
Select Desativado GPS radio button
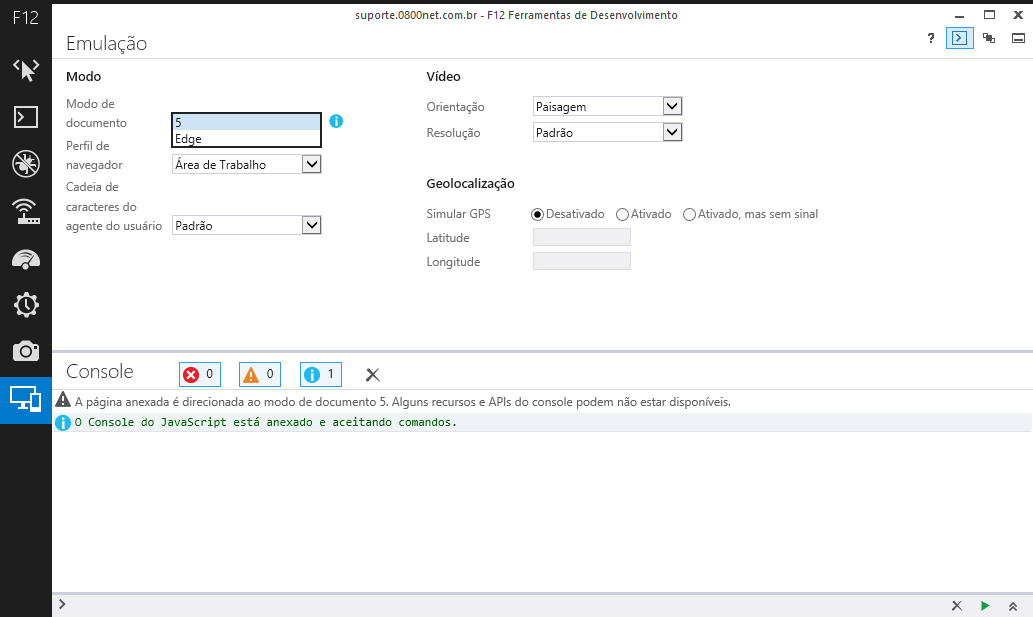click(x=537, y=215)
